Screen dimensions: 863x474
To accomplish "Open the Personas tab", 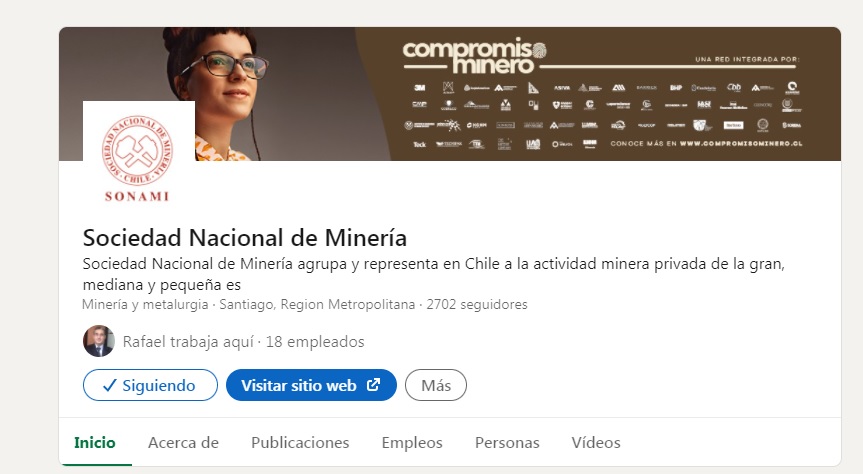I will coord(507,443).
